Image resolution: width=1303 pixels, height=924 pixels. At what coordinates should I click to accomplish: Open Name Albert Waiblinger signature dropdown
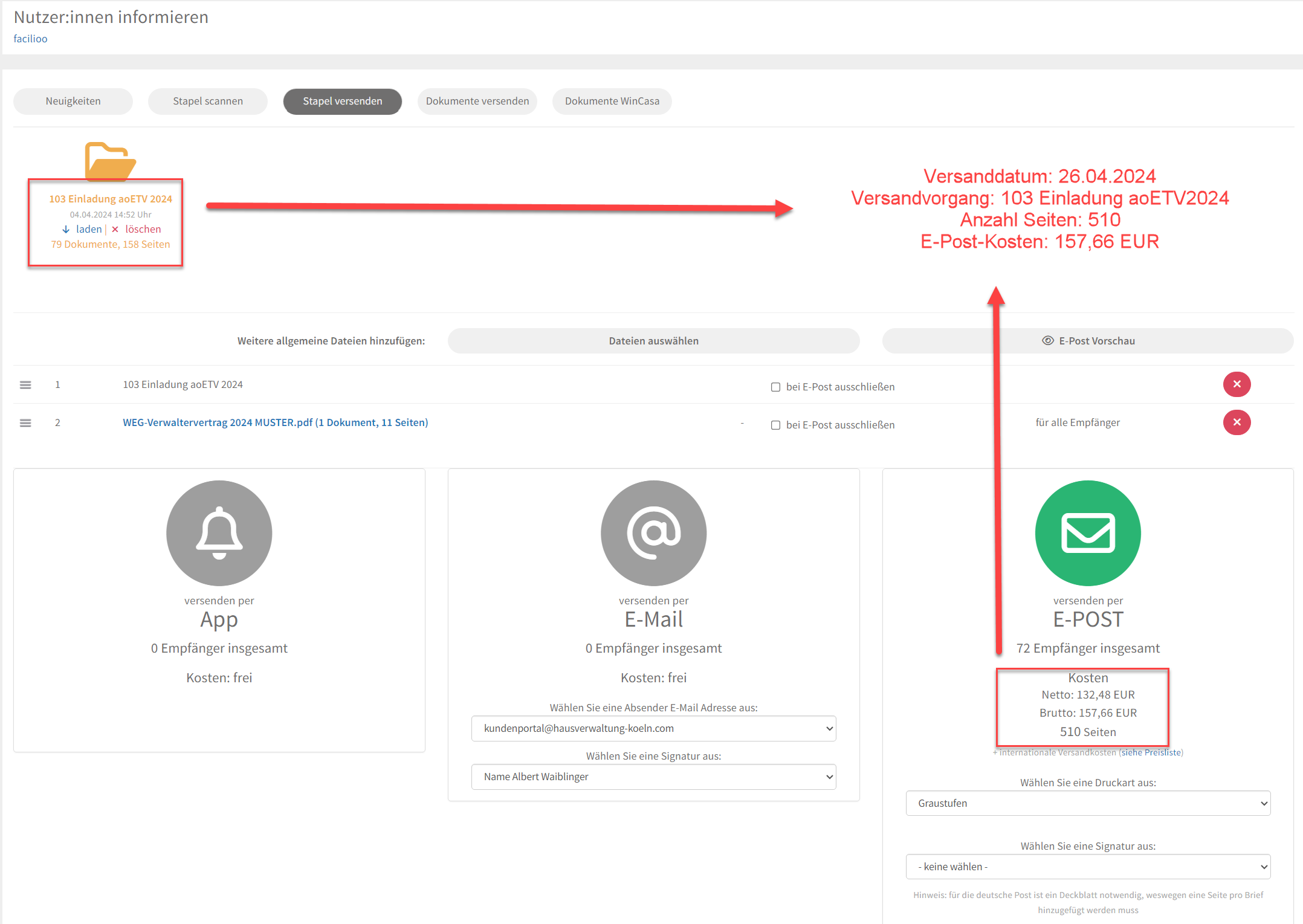[x=653, y=777]
